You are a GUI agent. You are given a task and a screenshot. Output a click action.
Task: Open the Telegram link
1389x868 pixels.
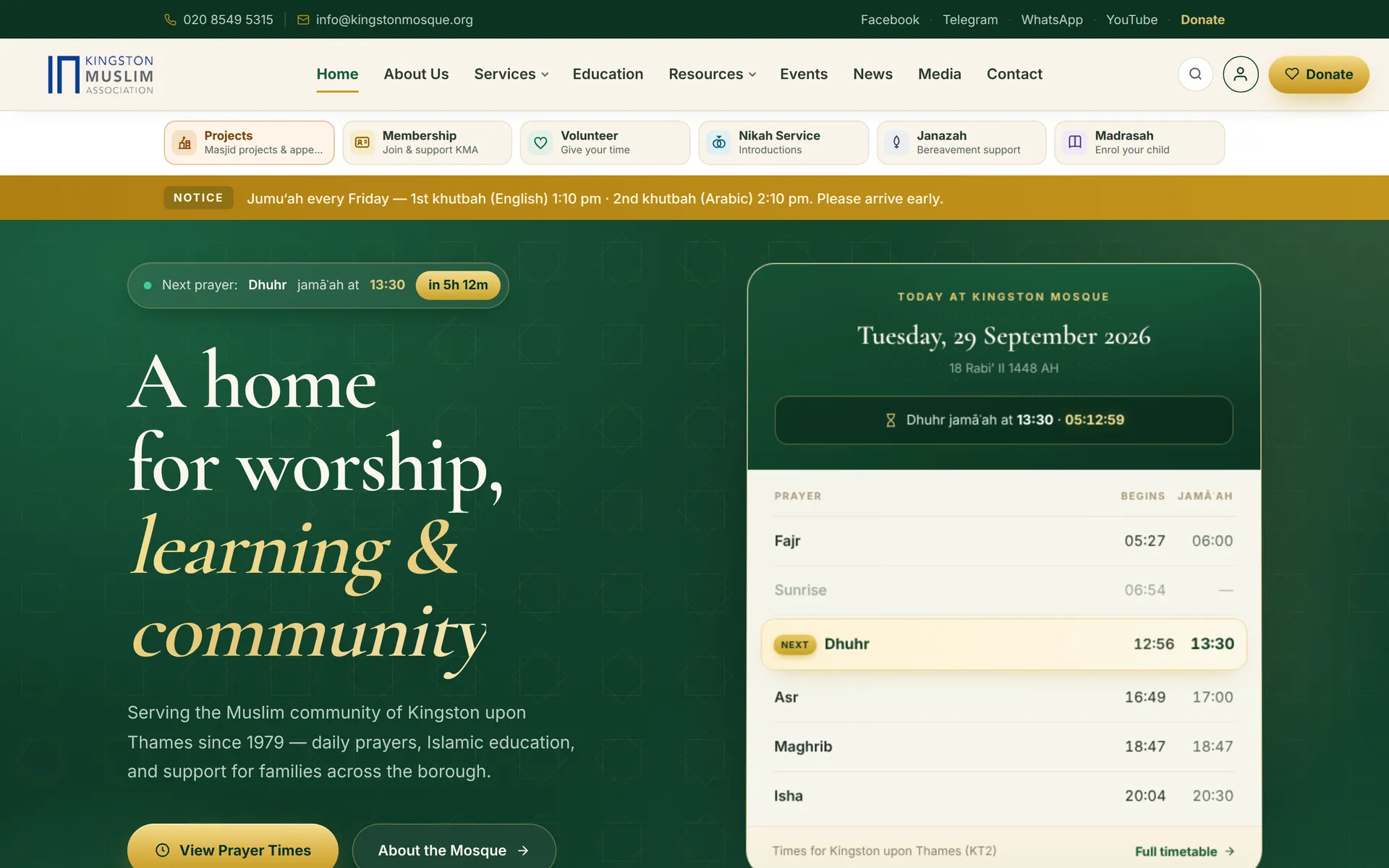click(970, 20)
